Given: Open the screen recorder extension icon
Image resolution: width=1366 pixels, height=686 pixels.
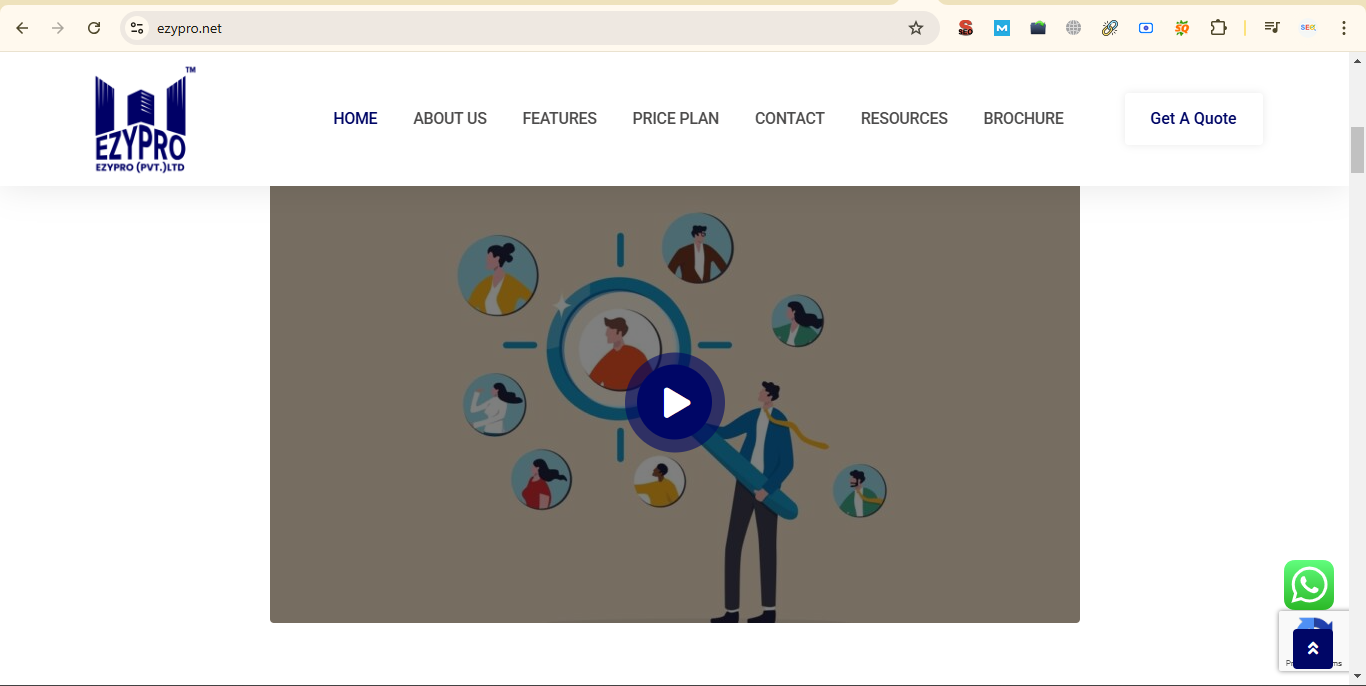Looking at the screenshot, I should tap(1146, 27).
